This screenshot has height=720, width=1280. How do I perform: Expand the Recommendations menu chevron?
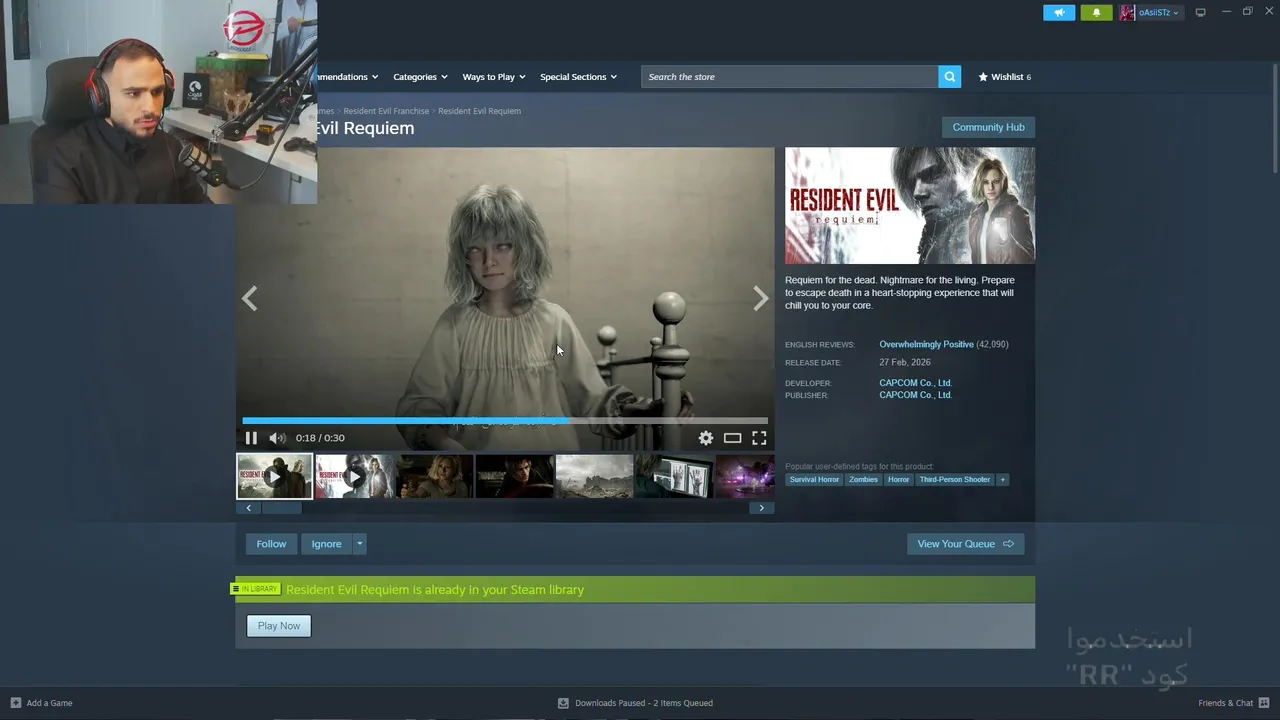coord(374,77)
